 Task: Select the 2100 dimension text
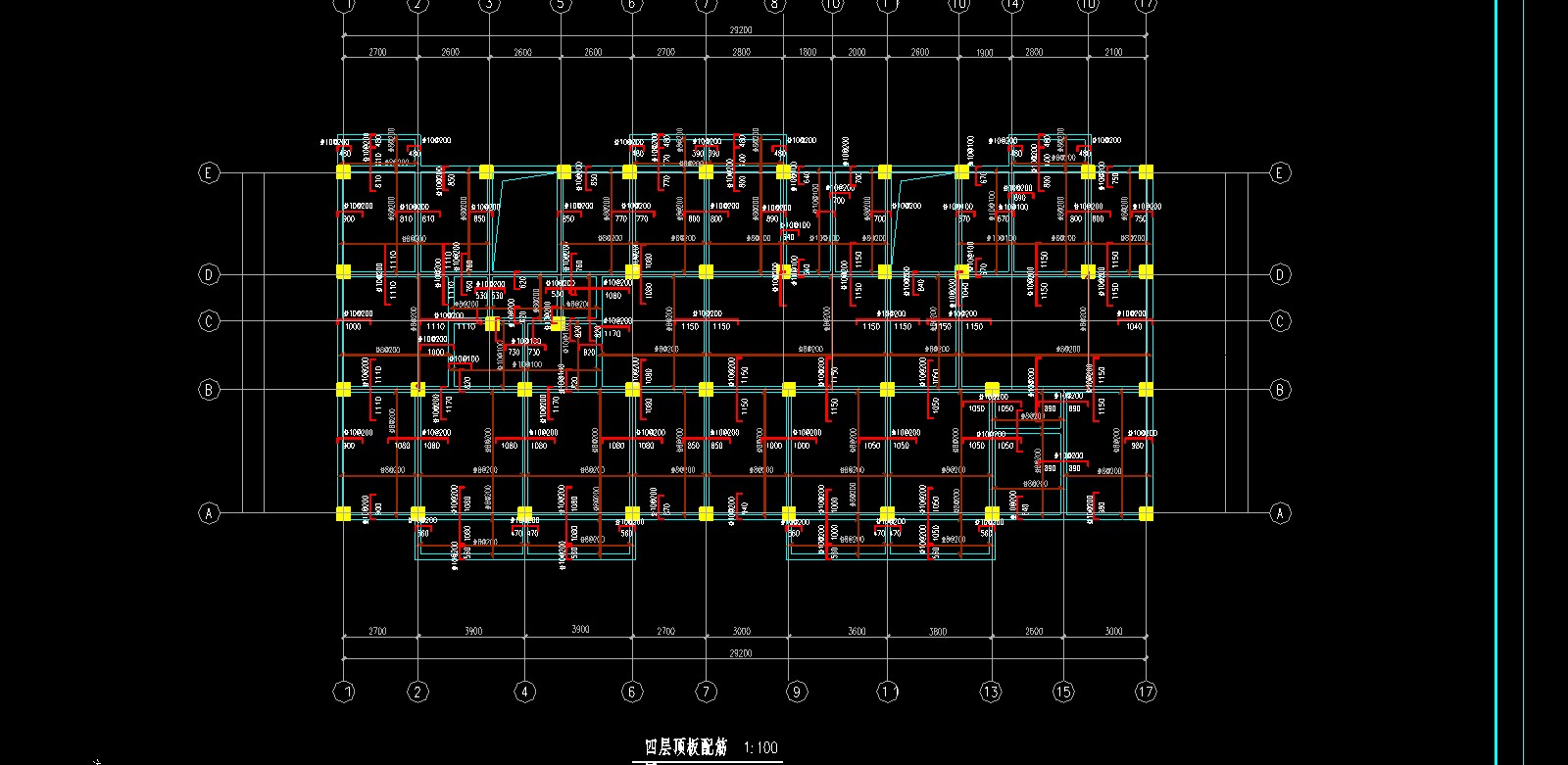pos(1114,52)
